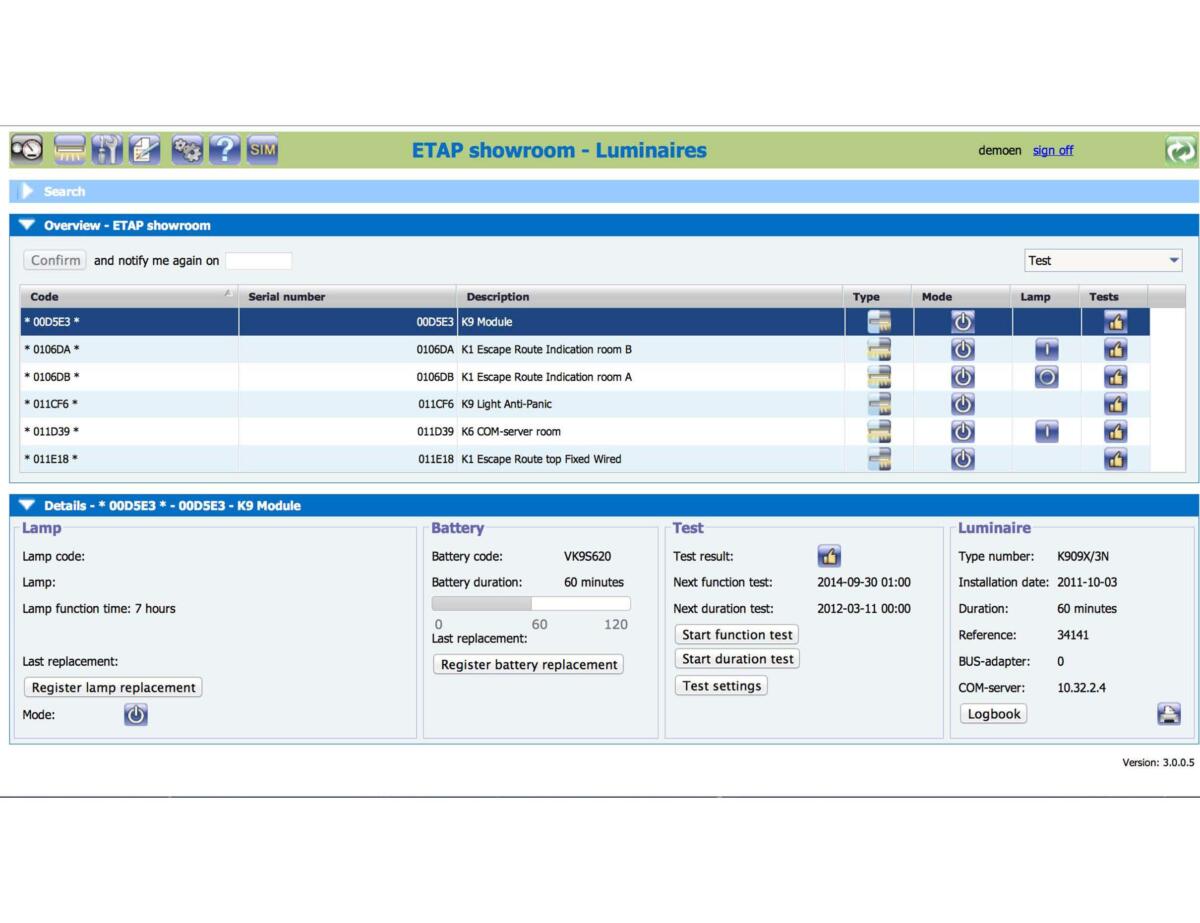The image size is (1200, 923).
Task: Click the notify me again on date field
Action: [259, 261]
